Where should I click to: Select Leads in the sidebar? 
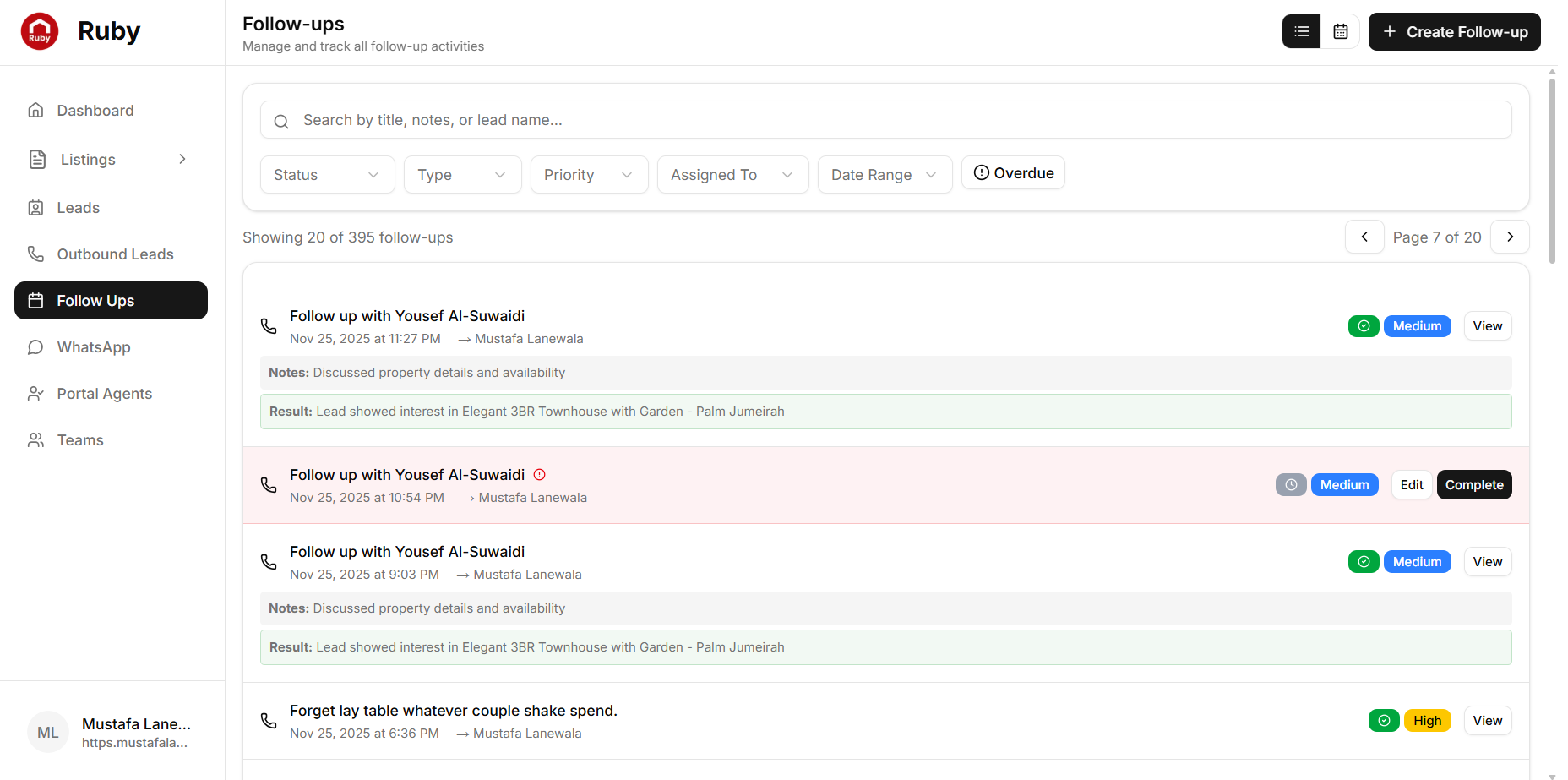pos(78,207)
